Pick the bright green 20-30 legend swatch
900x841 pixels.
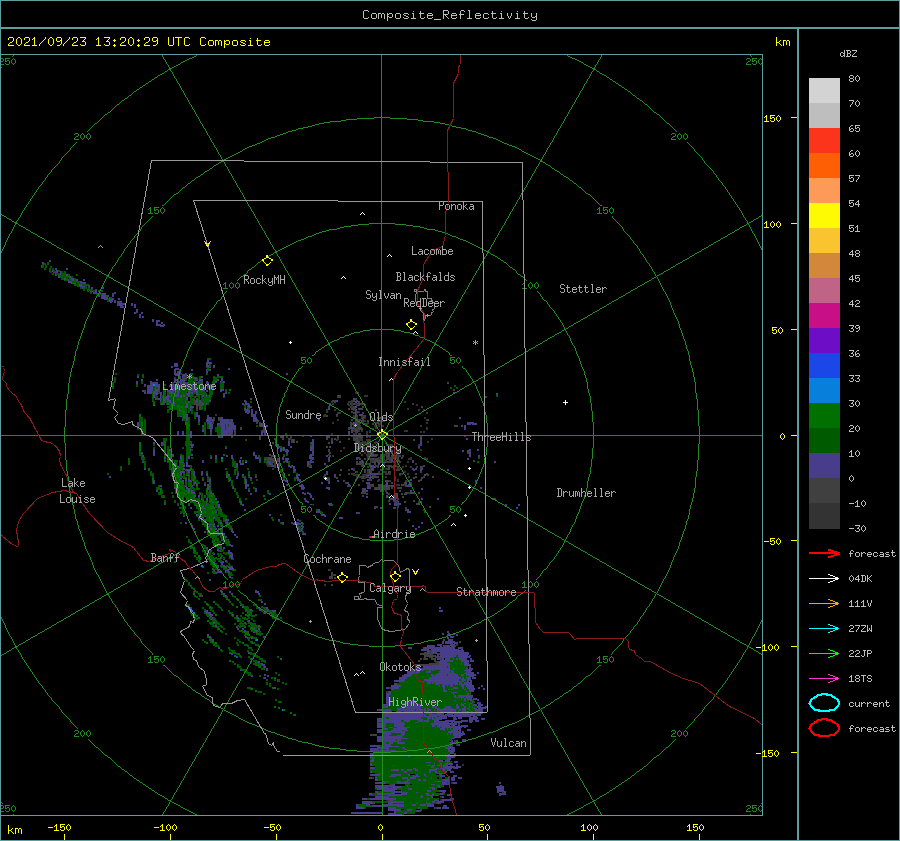click(824, 415)
